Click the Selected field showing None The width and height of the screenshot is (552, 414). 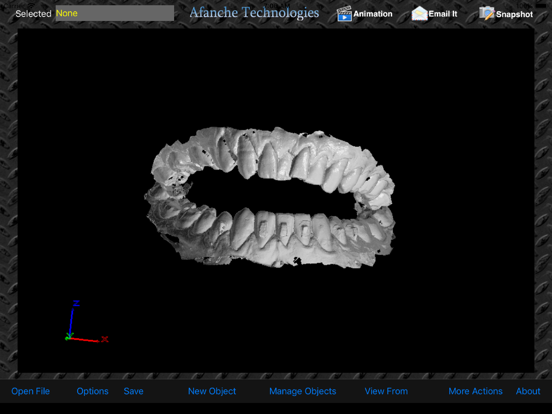click(115, 13)
